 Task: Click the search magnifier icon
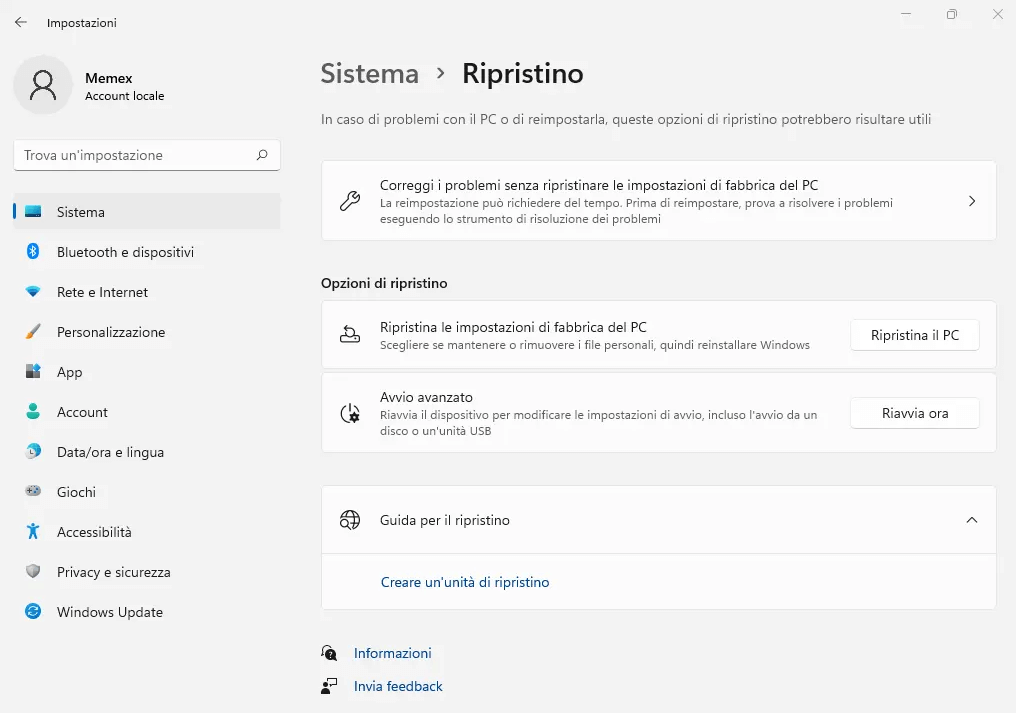coord(262,155)
